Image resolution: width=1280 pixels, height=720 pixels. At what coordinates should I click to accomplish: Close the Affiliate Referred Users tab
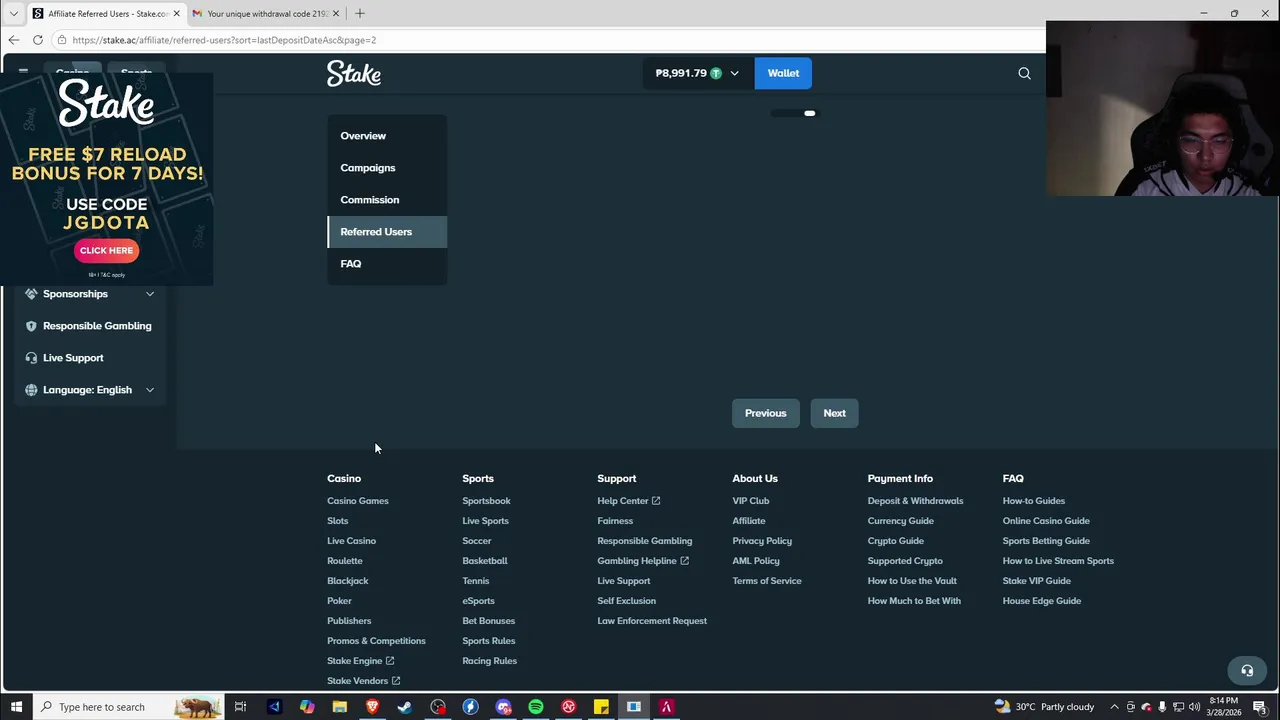(177, 14)
